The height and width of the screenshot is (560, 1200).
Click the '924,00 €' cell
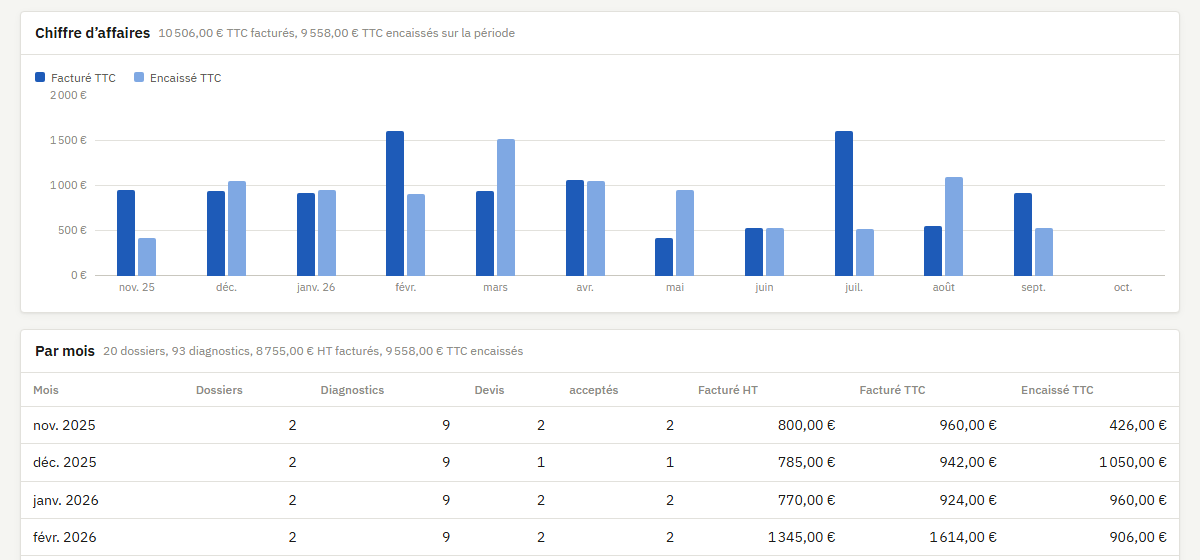tap(968, 500)
